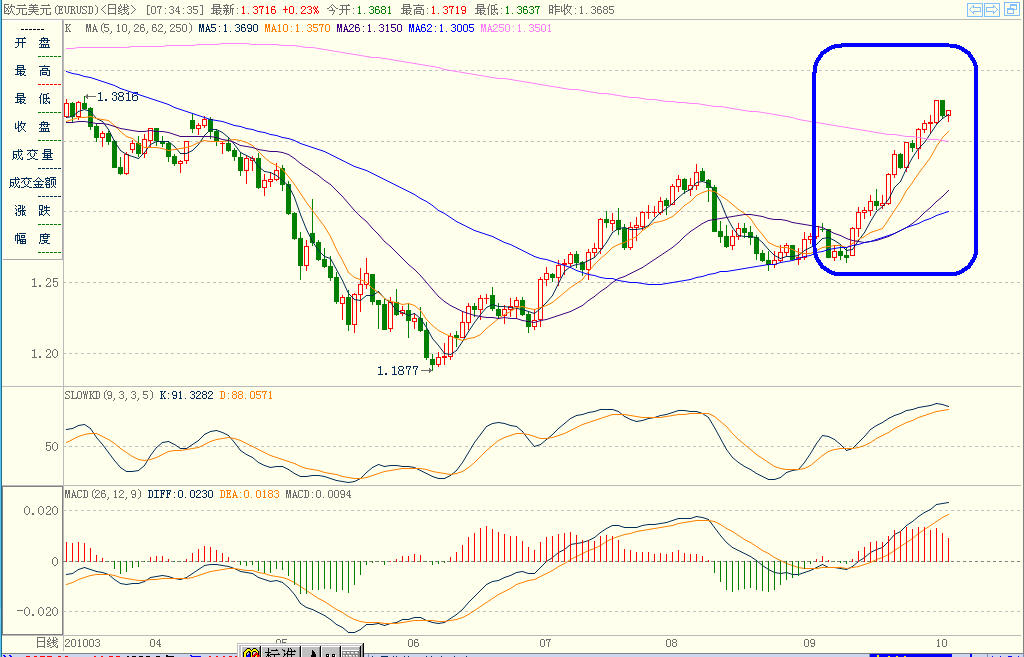Click the DEA:0.0183 value
This screenshot has height=657, width=1024.
point(249,494)
